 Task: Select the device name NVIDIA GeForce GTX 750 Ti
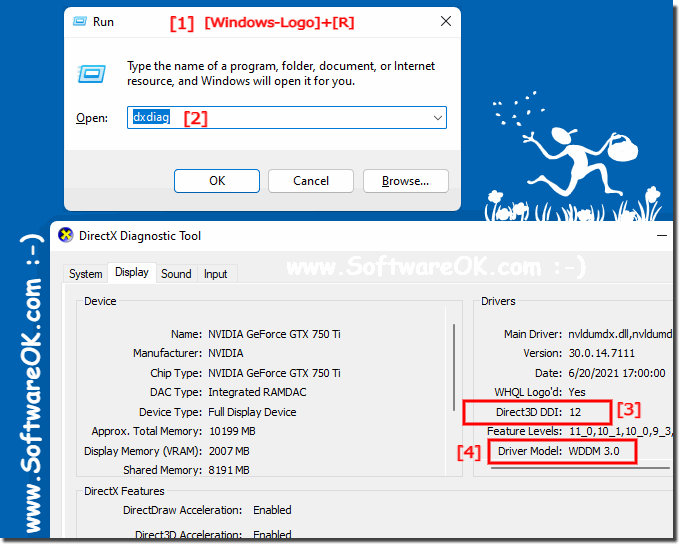coord(274,334)
